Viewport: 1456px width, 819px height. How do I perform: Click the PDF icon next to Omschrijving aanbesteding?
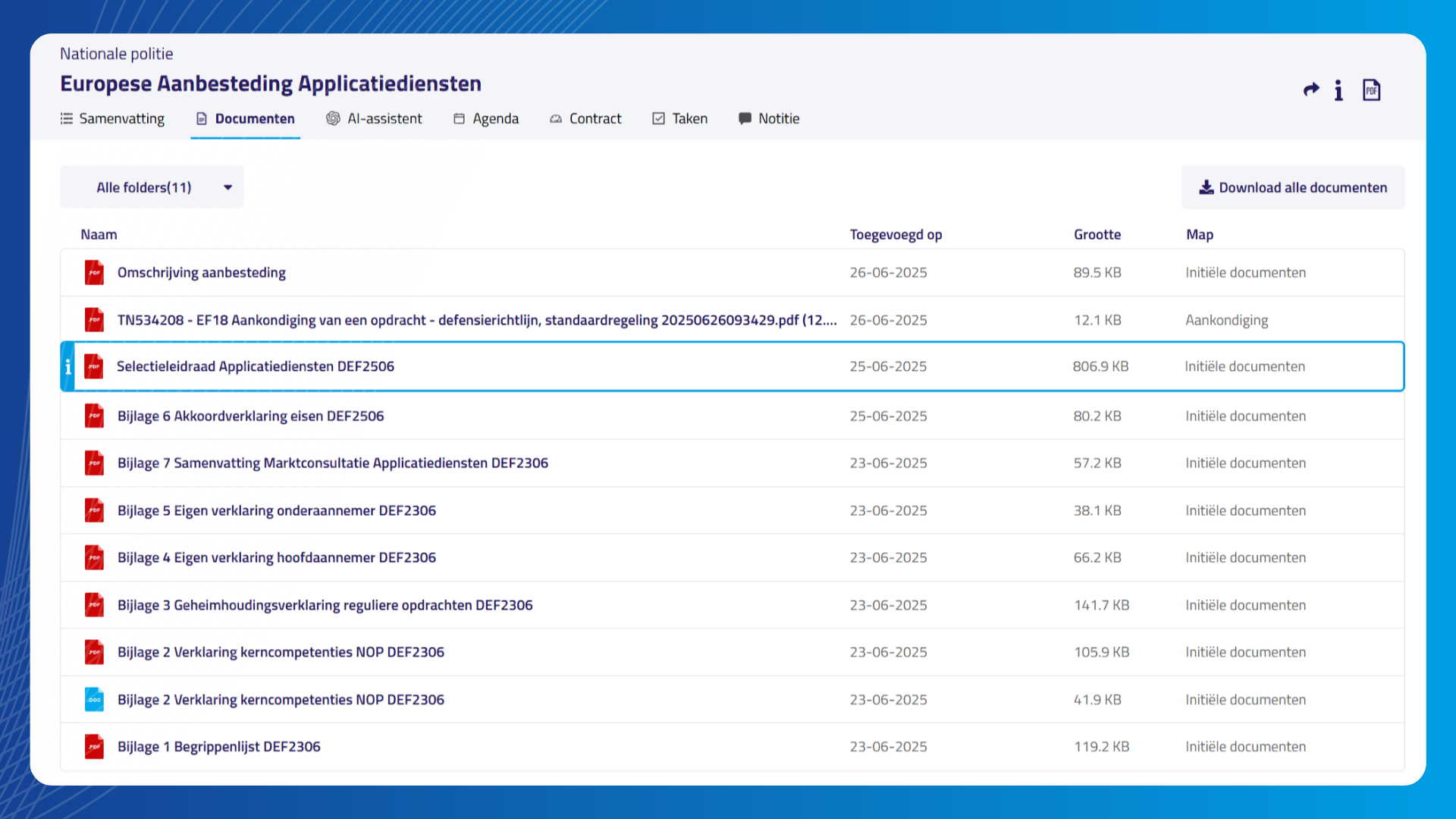(94, 272)
